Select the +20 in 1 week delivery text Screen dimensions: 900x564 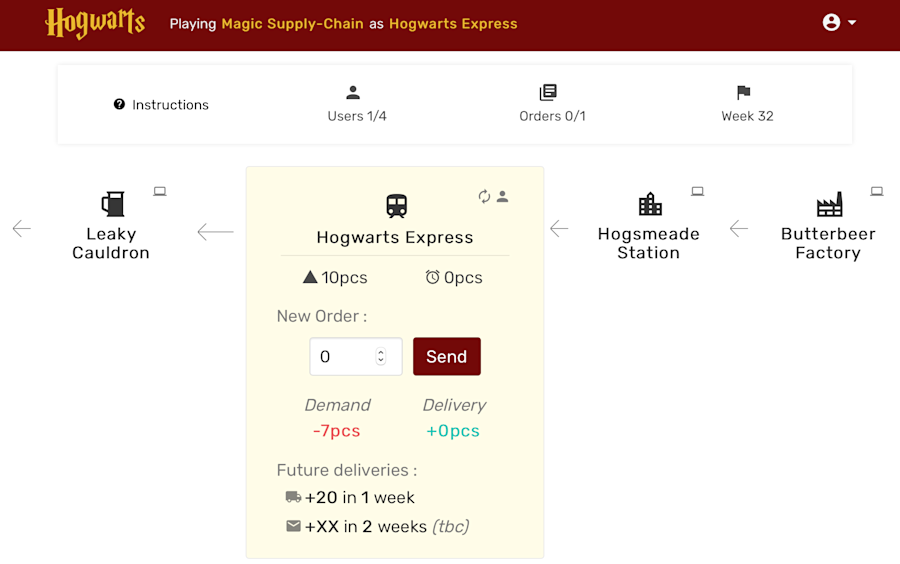coord(360,497)
